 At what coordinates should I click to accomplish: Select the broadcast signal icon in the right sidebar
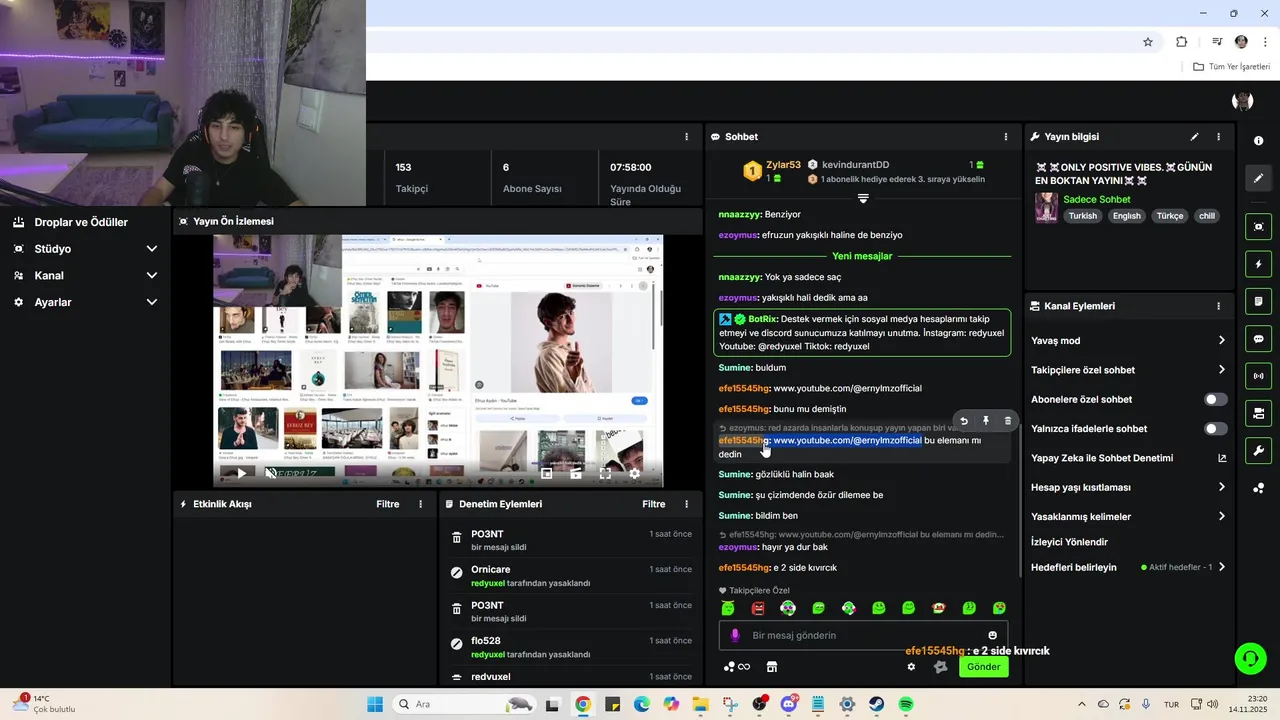[1258, 376]
